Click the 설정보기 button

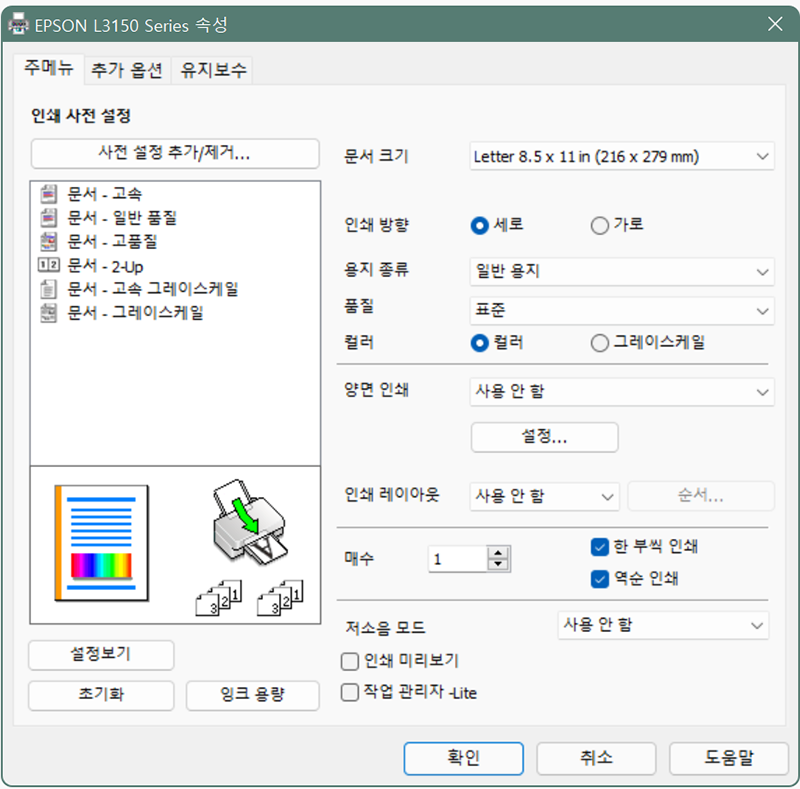coord(101,655)
